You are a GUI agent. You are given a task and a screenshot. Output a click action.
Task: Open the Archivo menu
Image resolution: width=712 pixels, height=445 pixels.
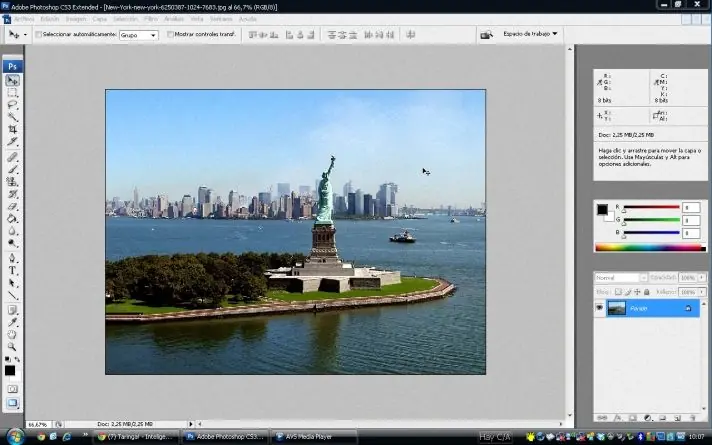24,19
